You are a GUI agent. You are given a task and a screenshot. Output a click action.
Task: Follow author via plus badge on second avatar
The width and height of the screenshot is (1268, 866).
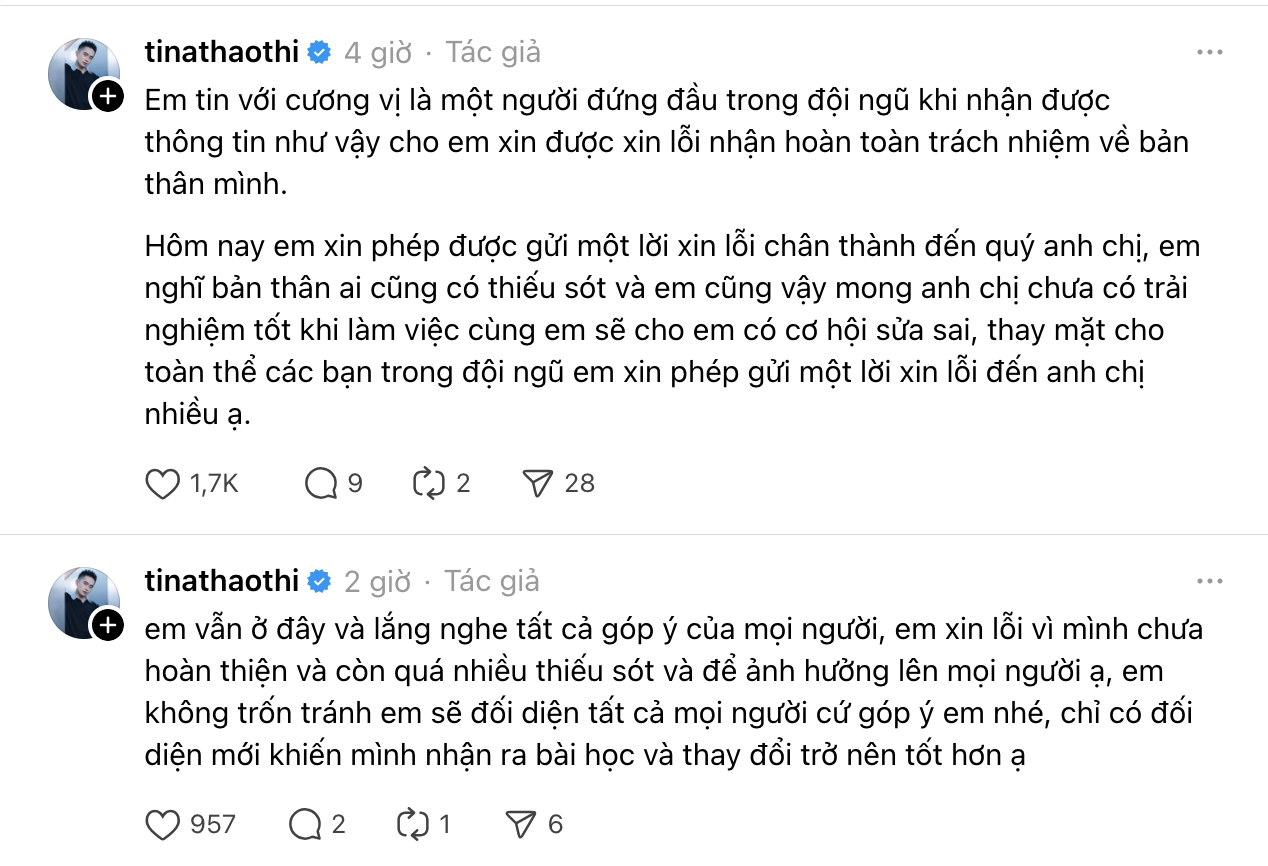[x=107, y=626]
